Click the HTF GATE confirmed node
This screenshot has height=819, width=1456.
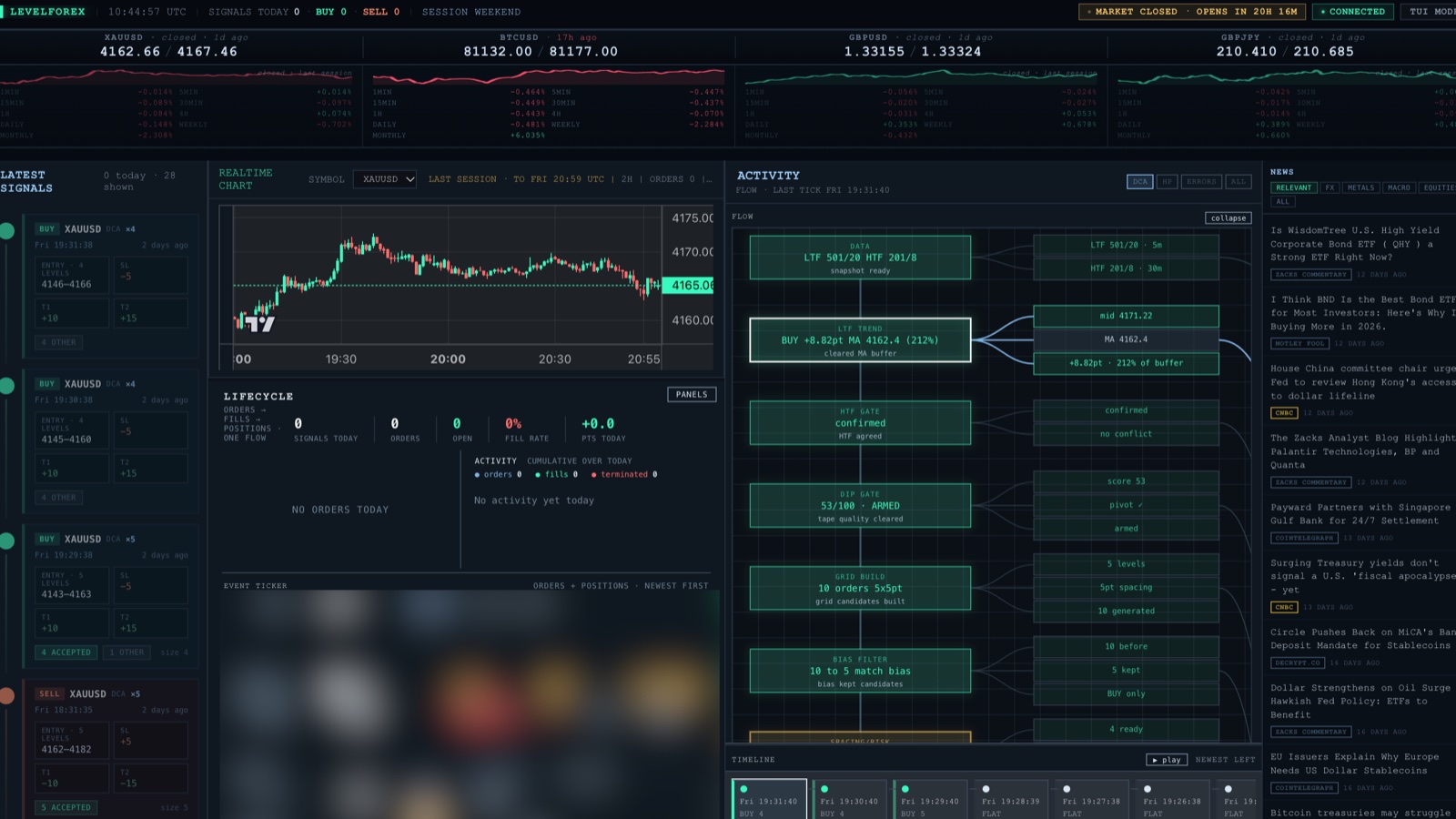click(860, 423)
